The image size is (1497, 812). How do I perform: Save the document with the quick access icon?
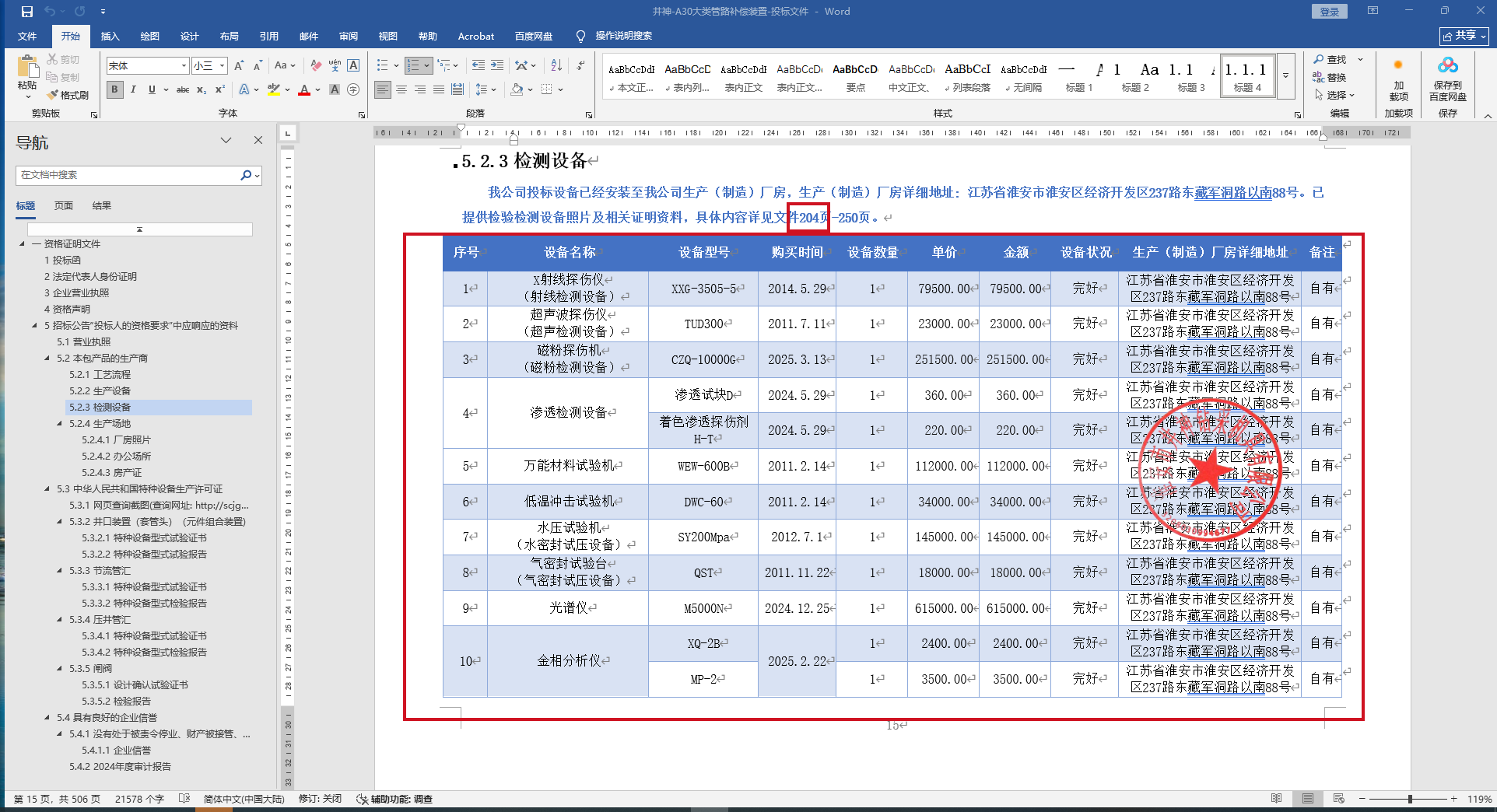(27, 12)
